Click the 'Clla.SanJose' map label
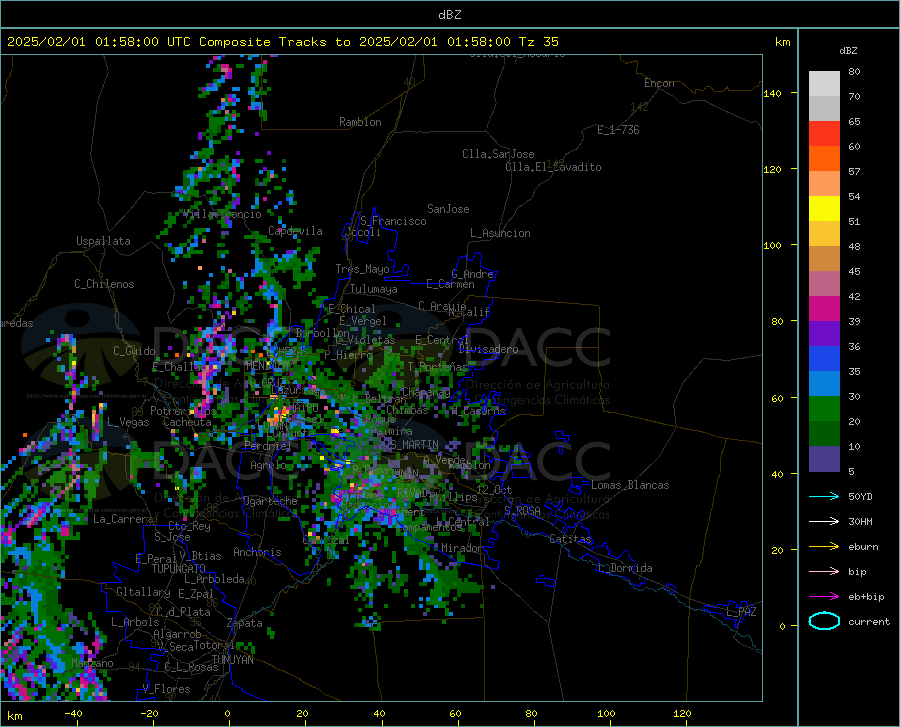Screen dimensions: 900x727 pos(498,154)
